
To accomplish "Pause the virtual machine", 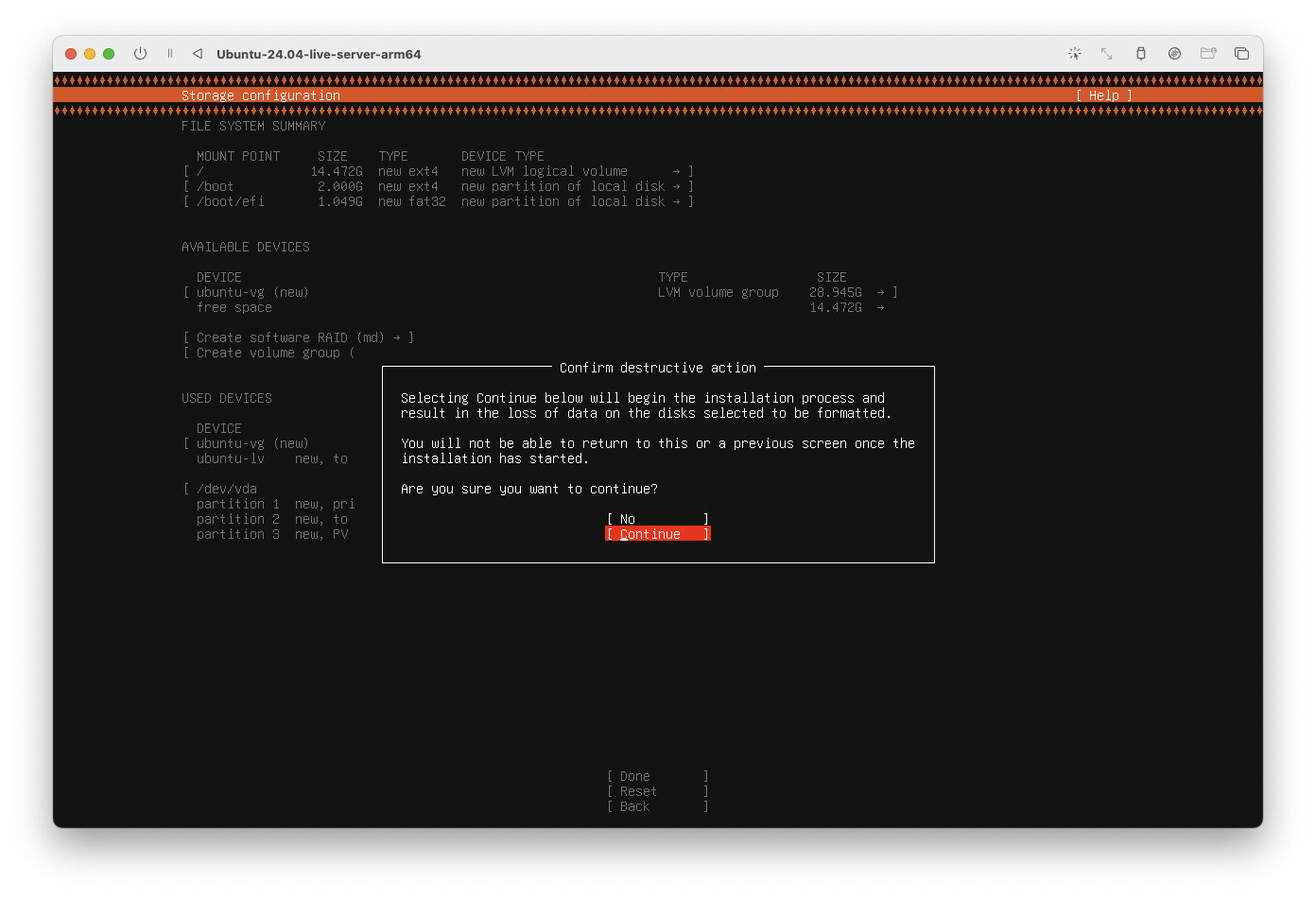I will pos(170,54).
